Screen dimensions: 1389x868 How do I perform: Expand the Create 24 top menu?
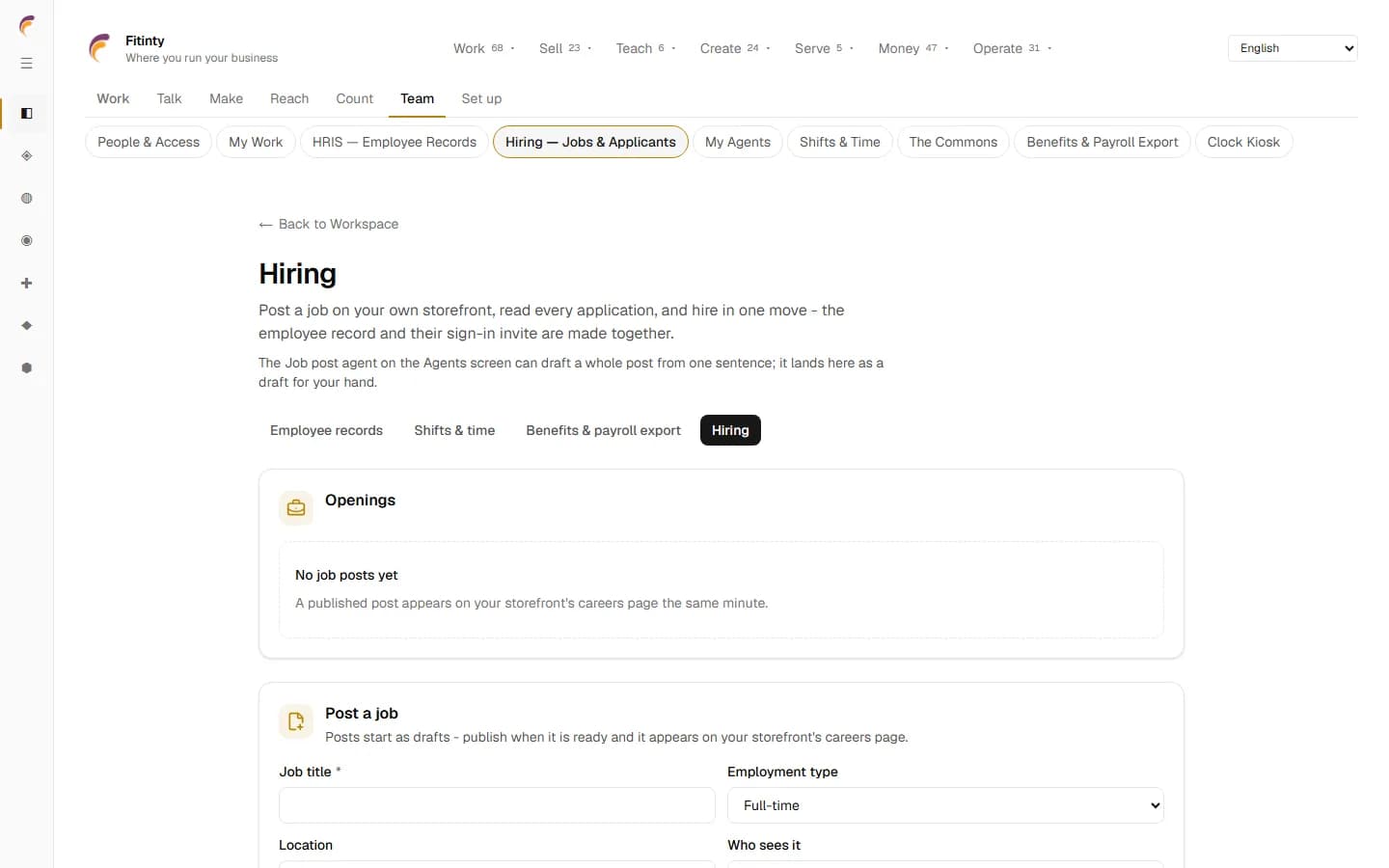735,48
